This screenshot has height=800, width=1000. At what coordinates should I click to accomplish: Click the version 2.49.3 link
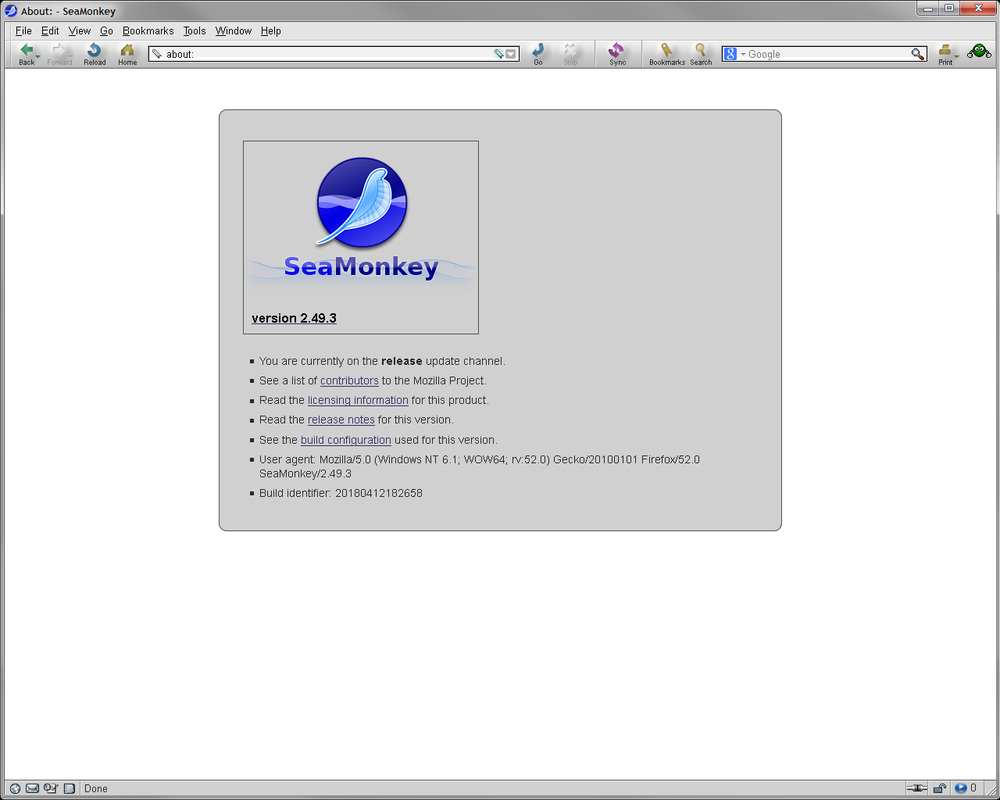tap(294, 318)
